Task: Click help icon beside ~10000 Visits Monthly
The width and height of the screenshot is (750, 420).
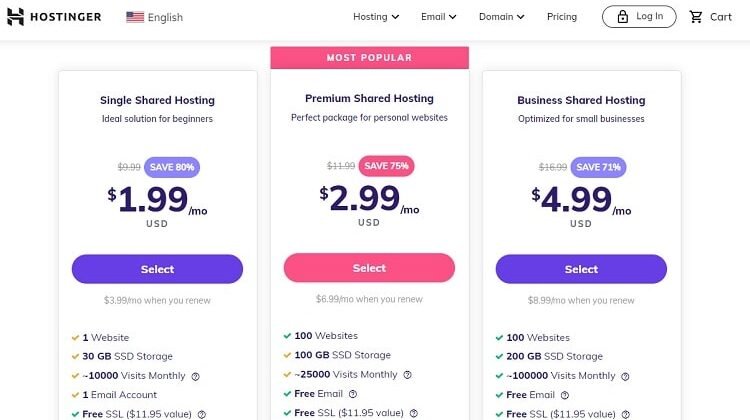Action: coord(196,376)
